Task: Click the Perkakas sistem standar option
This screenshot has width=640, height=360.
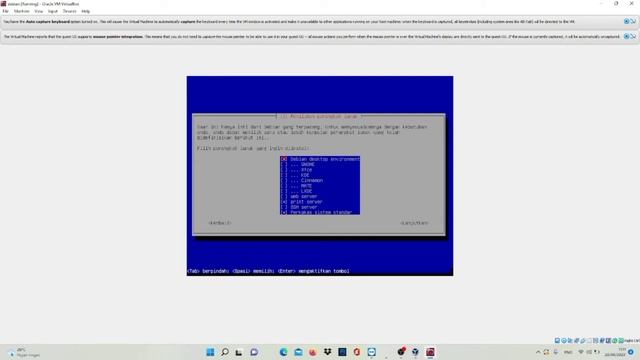Action: tap(321, 212)
